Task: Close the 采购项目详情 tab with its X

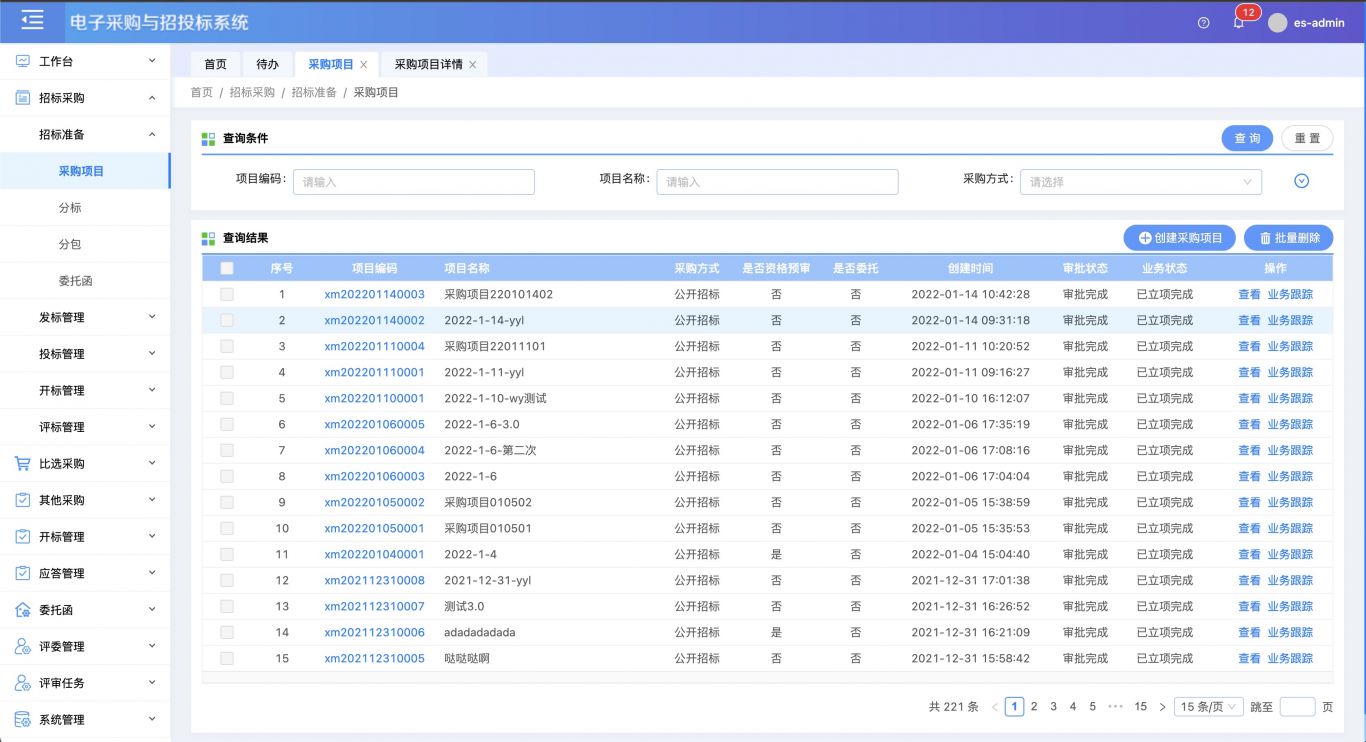Action: click(472, 65)
